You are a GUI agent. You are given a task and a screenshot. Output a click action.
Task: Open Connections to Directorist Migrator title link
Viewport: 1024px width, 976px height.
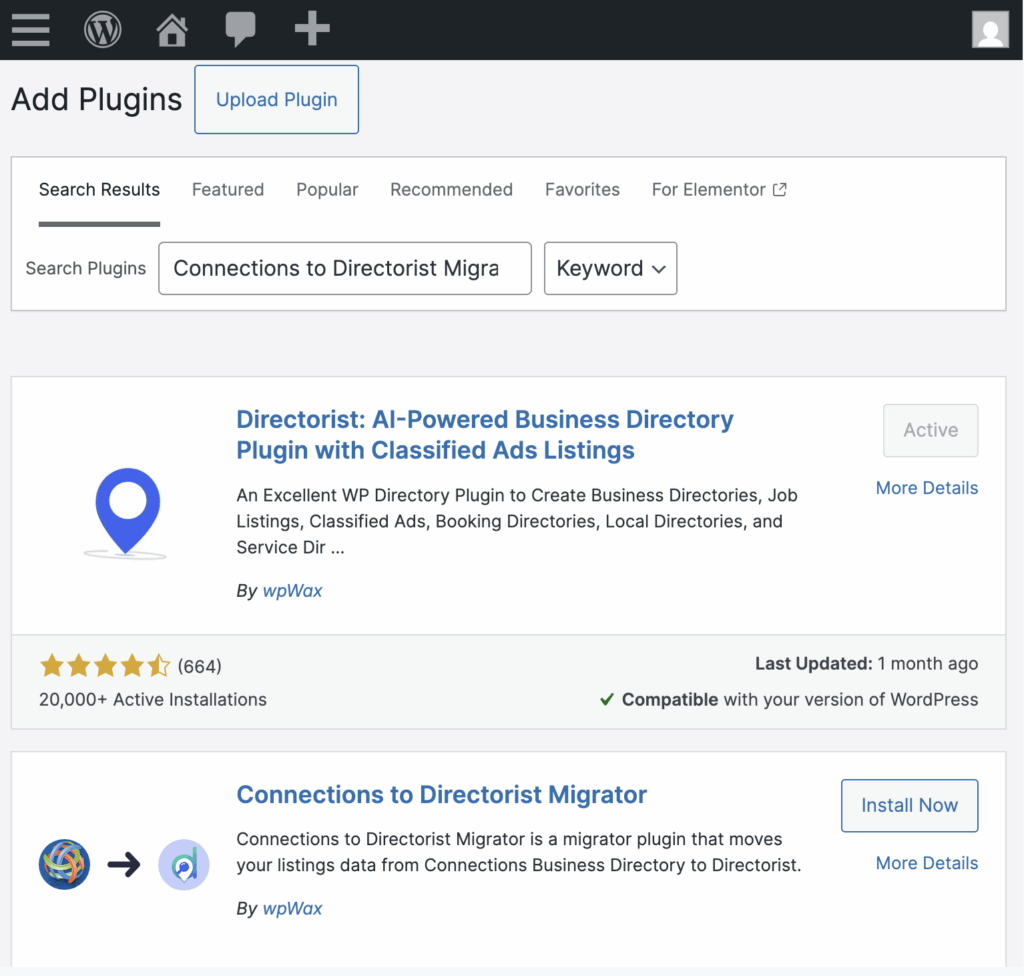tap(441, 794)
